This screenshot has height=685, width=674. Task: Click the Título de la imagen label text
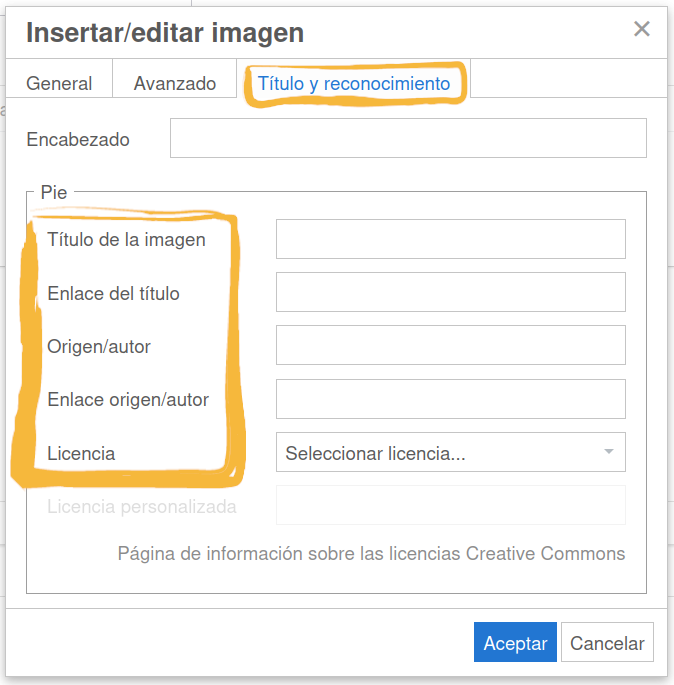point(126,240)
